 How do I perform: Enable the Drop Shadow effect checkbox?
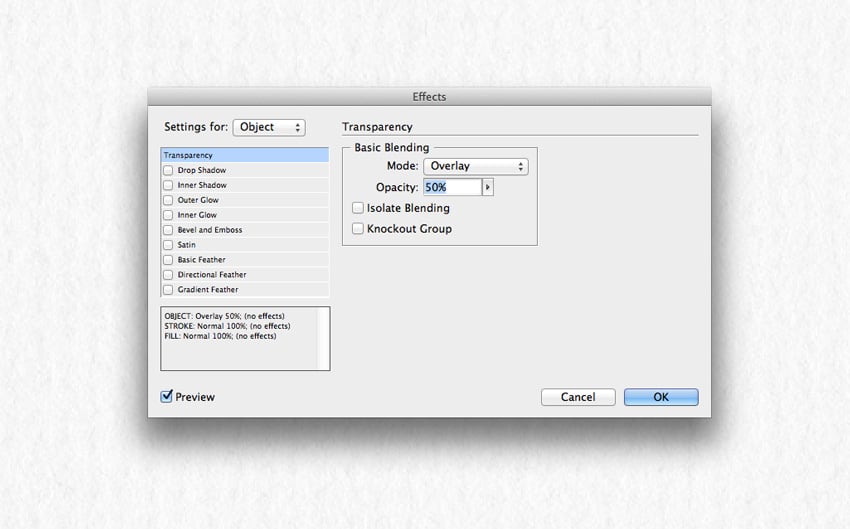coord(168,170)
